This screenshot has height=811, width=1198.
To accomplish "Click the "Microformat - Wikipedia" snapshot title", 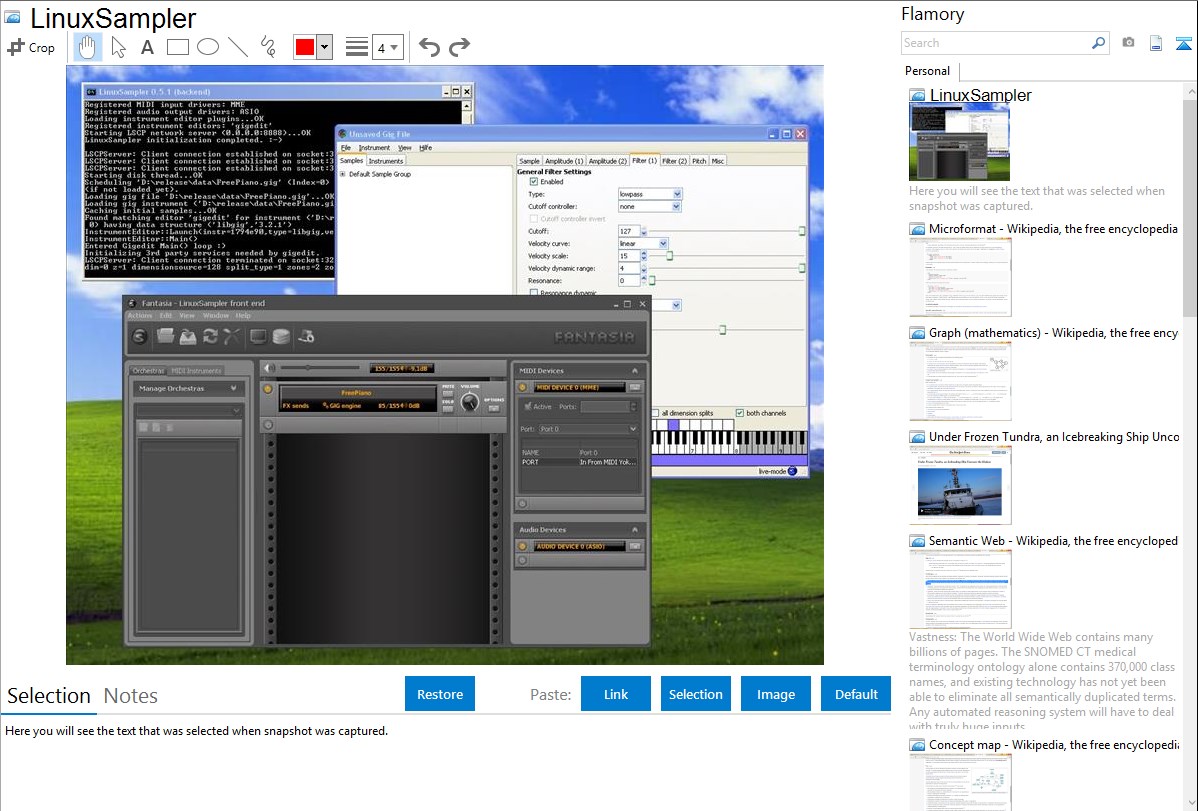I will pyautogui.click(x=1053, y=229).
